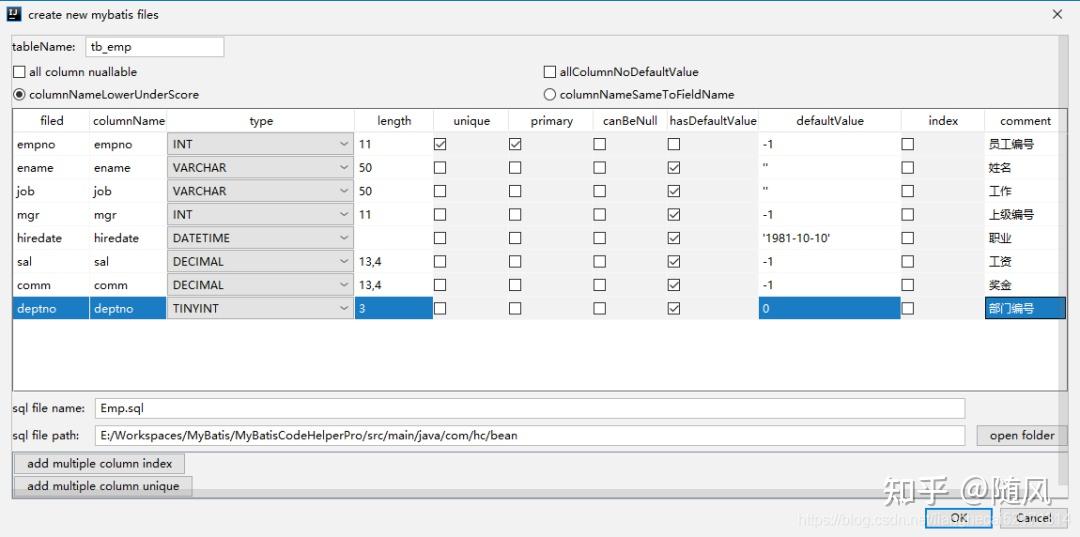Viewport: 1080px width, 537px height.
Task: Click open folder button
Action: [1022, 435]
